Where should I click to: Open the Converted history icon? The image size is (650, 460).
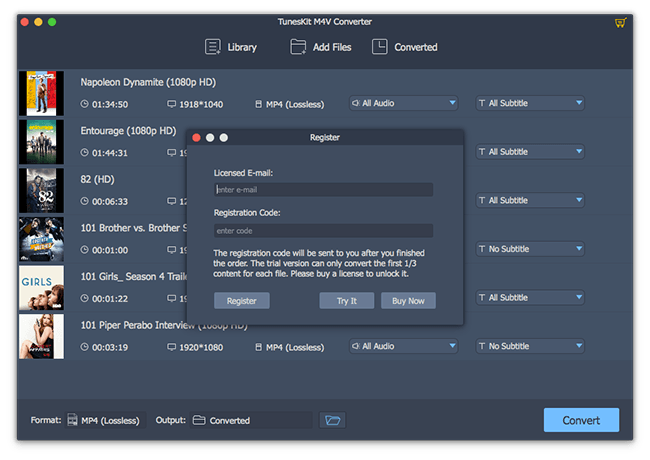click(380, 47)
